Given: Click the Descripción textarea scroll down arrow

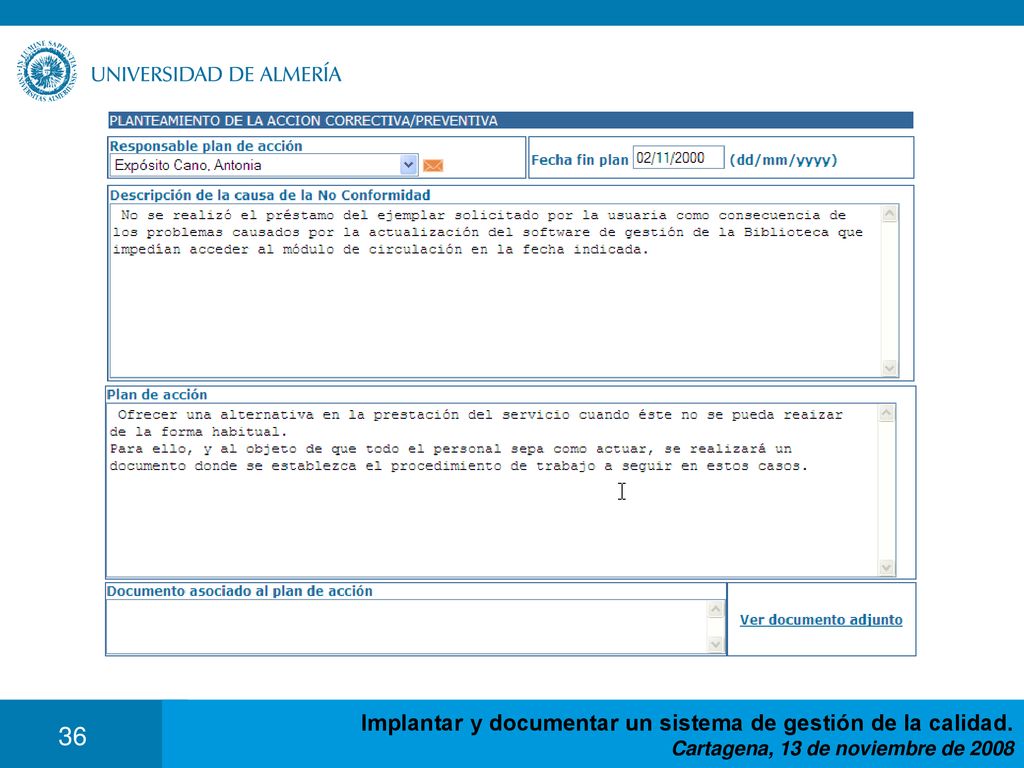Looking at the screenshot, I should tap(889, 368).
